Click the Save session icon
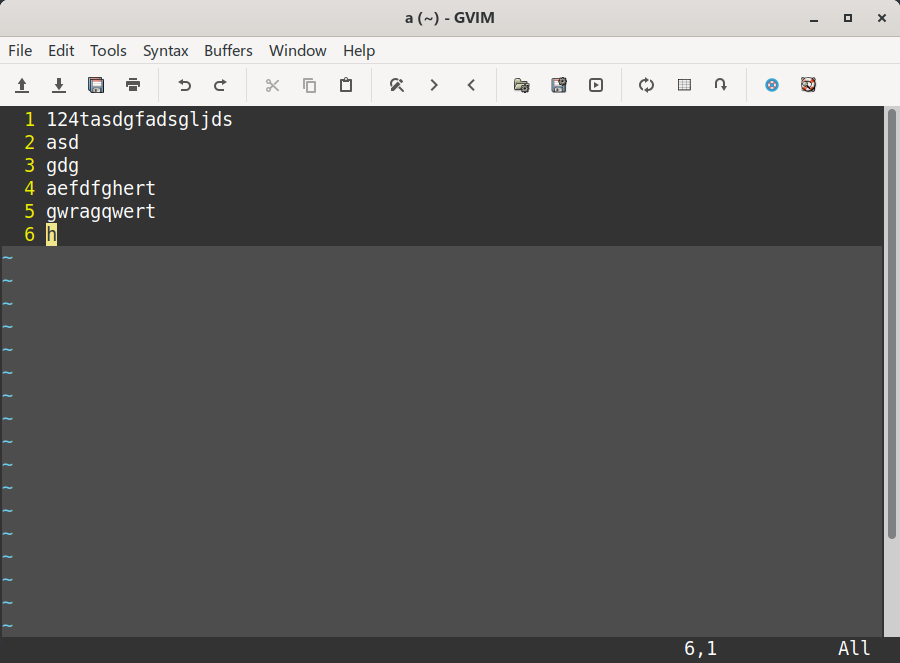900x663 pixels. pos(558,86)
